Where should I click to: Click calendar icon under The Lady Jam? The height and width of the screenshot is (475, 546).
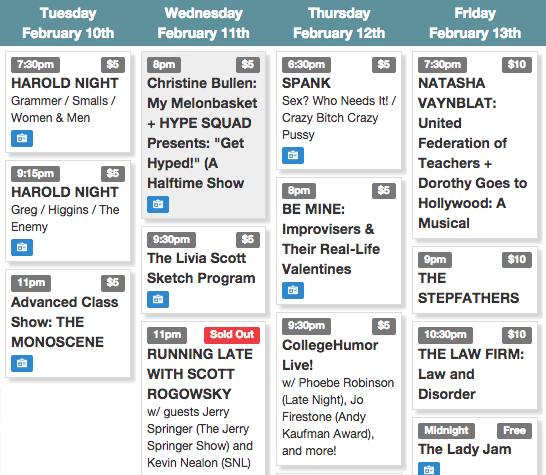pos(429,469)
